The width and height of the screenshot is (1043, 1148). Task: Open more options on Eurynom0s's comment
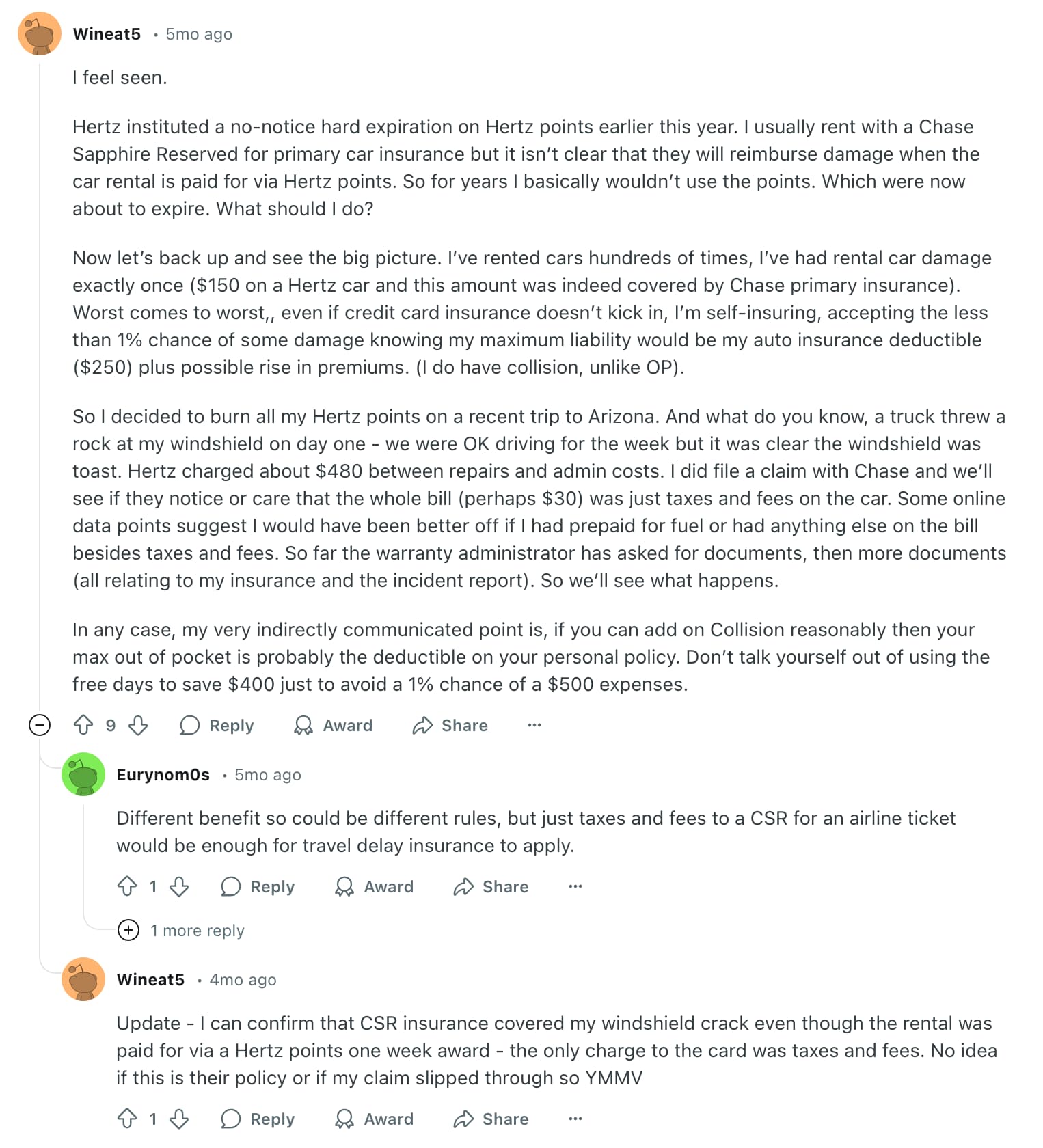pos(575,886)
